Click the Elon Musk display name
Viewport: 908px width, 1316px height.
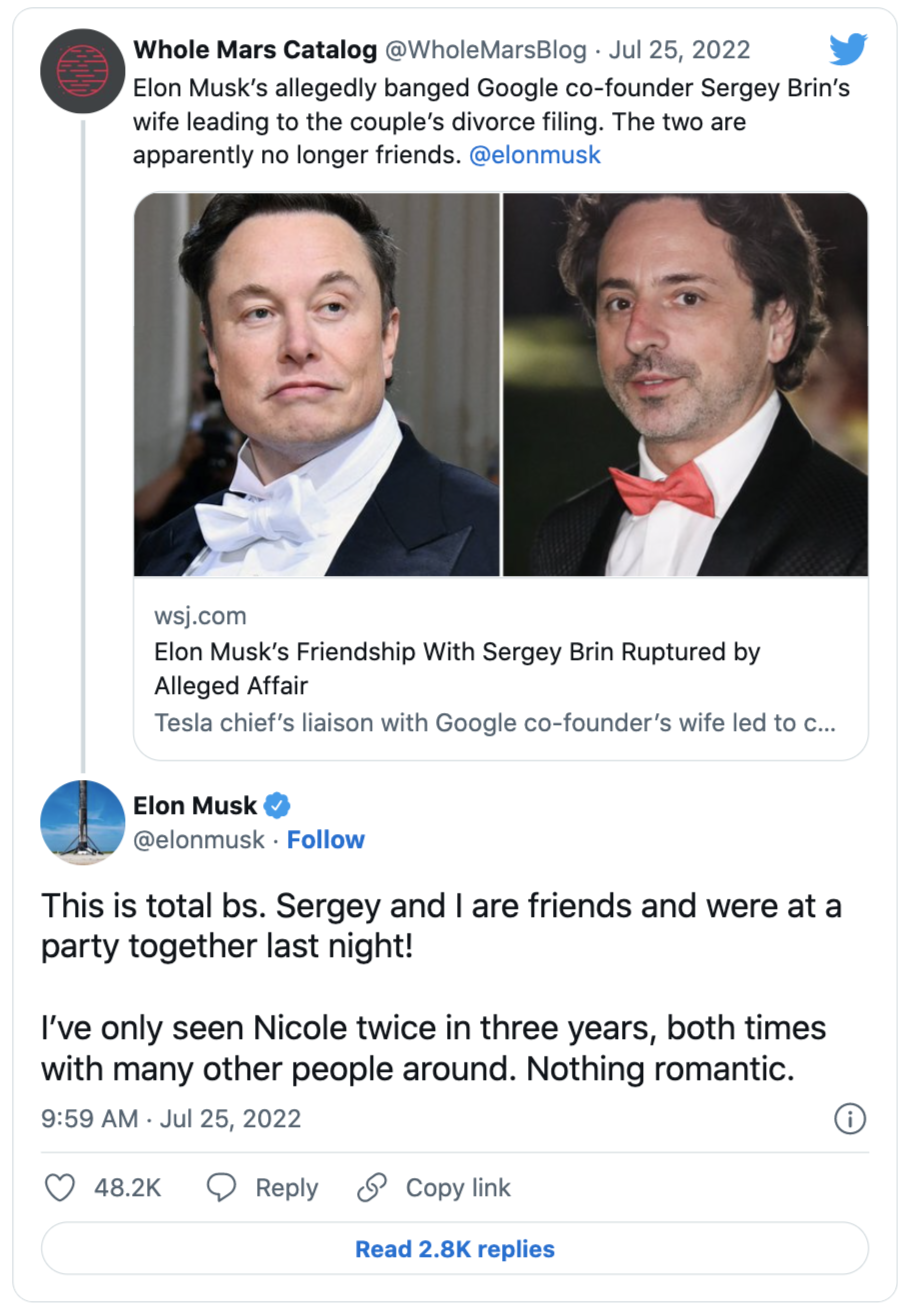pos(196,804)
